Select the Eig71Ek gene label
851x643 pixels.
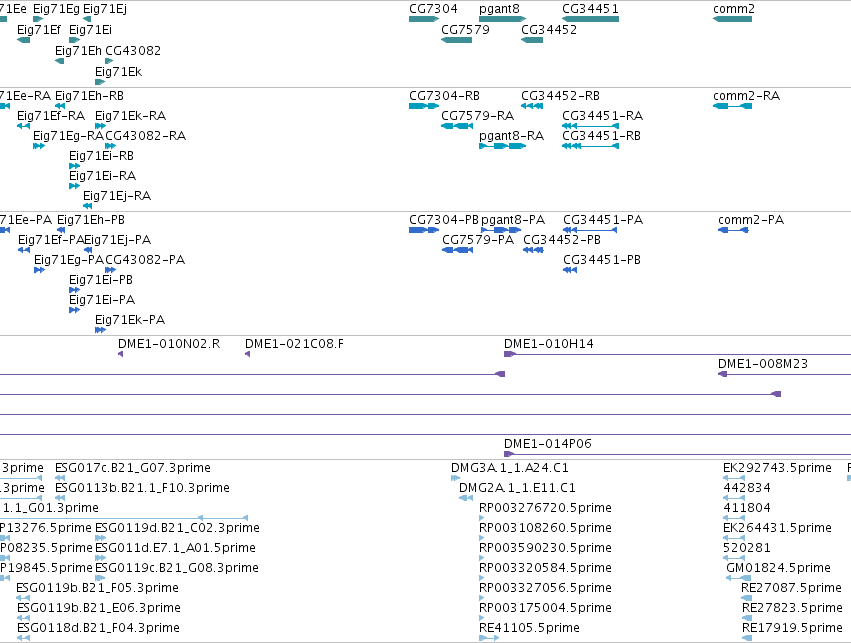(x=118, y=72)
